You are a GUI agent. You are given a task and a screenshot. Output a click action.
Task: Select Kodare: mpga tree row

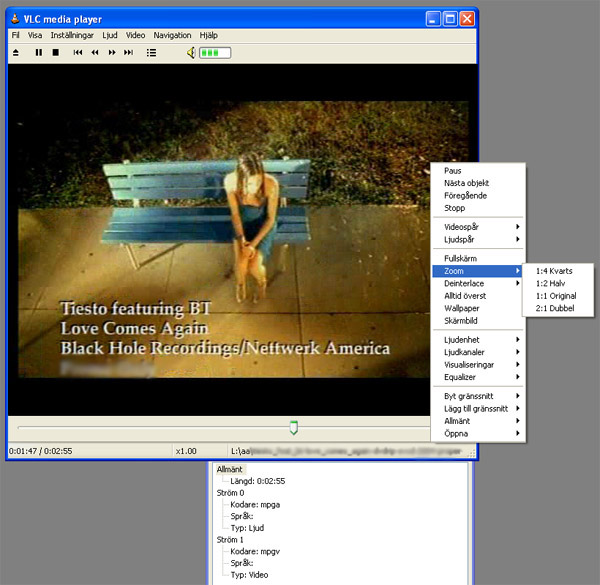tap(255, 505)
